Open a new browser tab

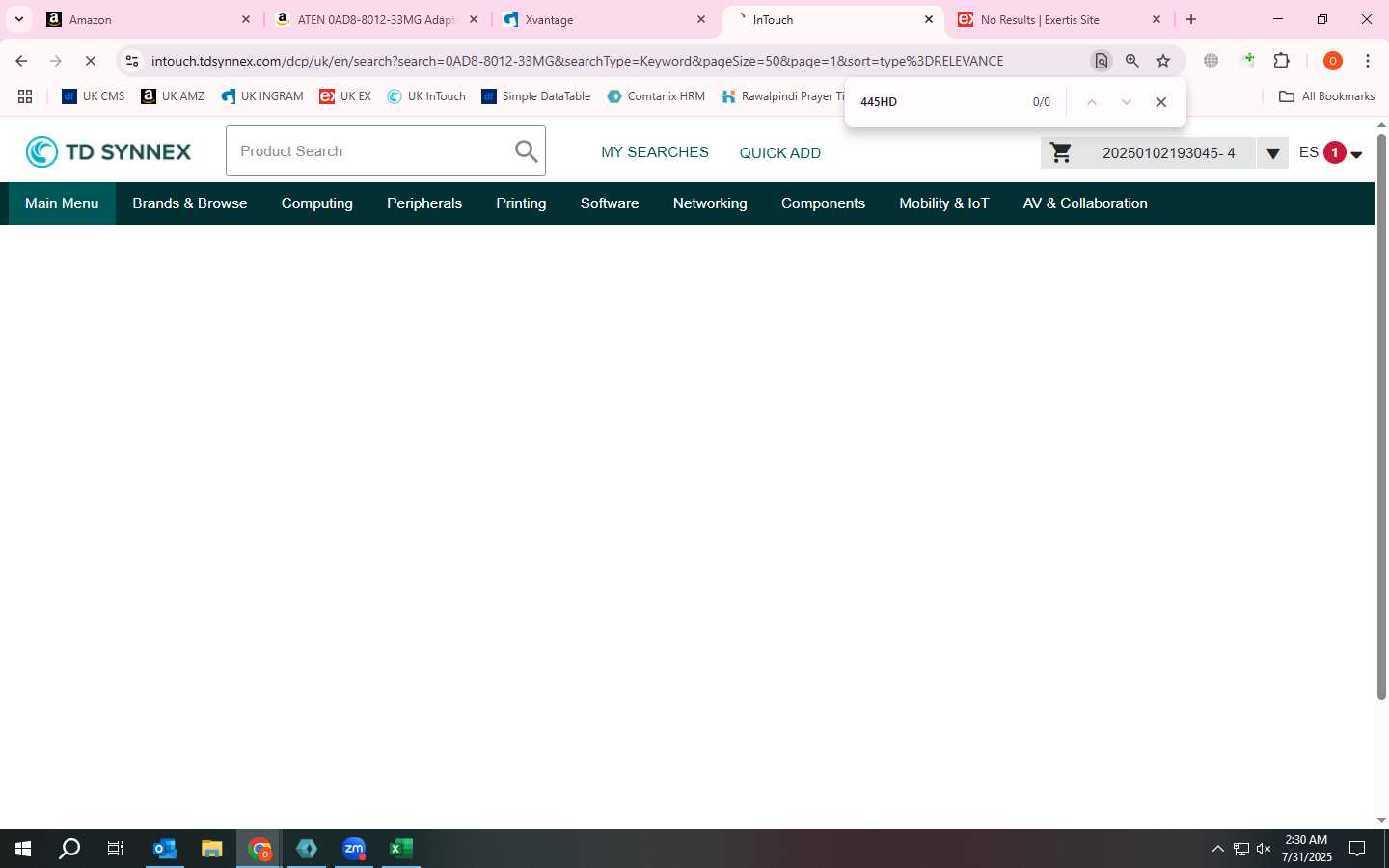(1191, 19)
